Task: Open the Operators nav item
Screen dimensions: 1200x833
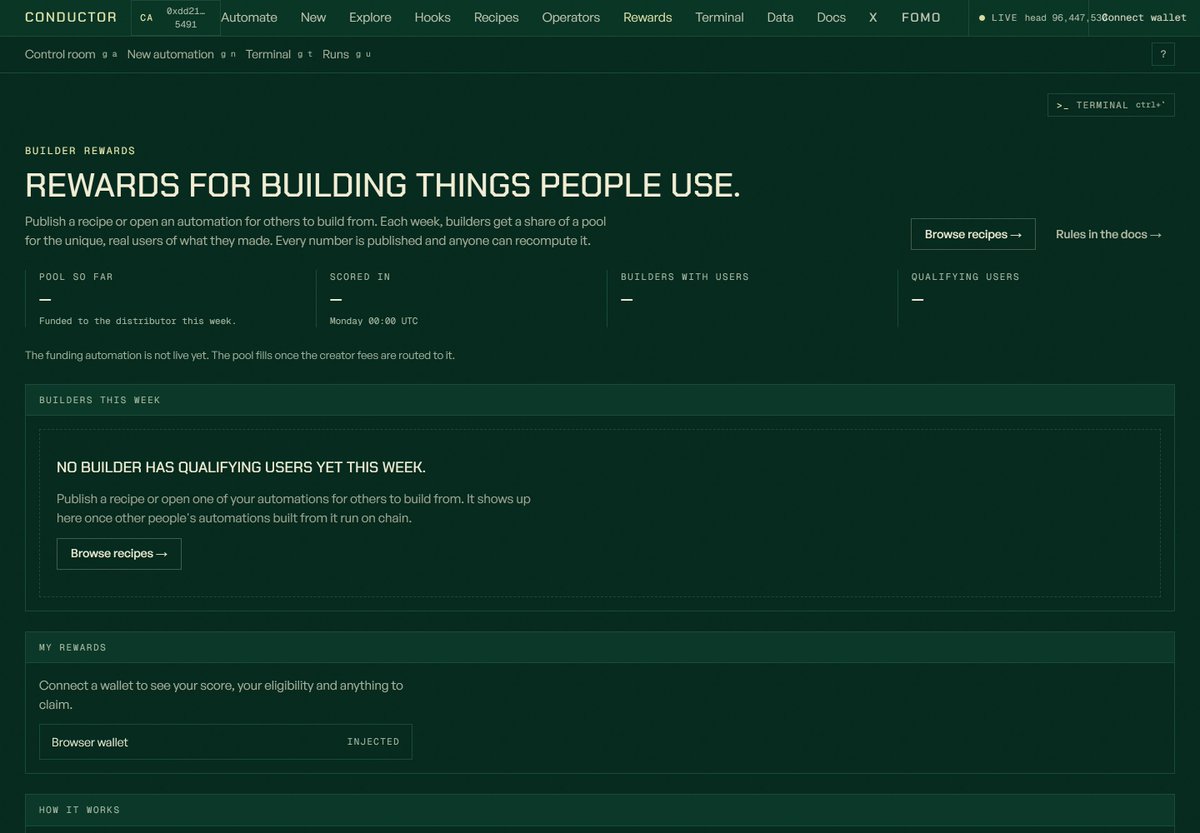Action: pos(571,17)
